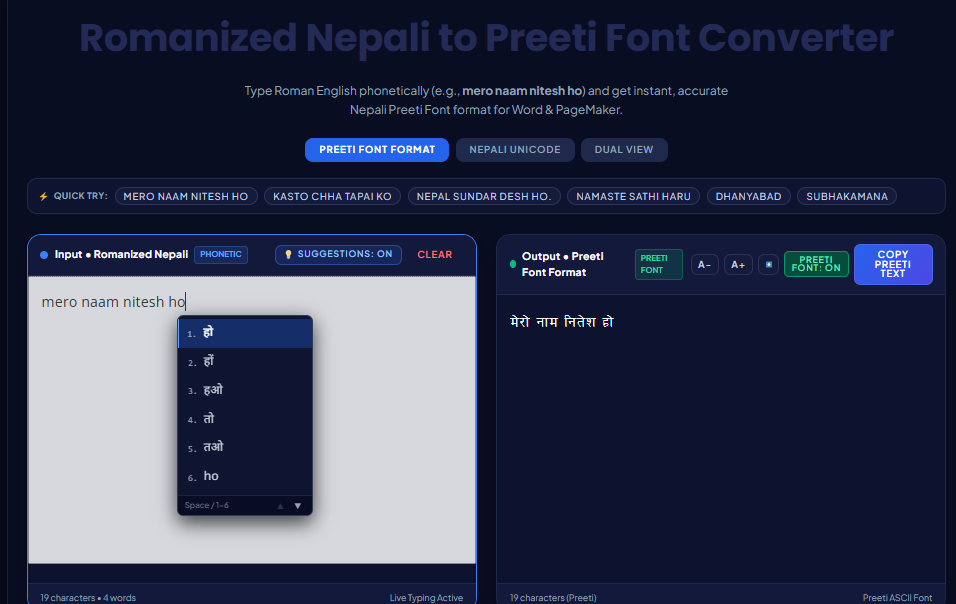956x604 pixels.
Task: Insert the SUBHAKAMANA quick try phrase
Action: (847, 196)
